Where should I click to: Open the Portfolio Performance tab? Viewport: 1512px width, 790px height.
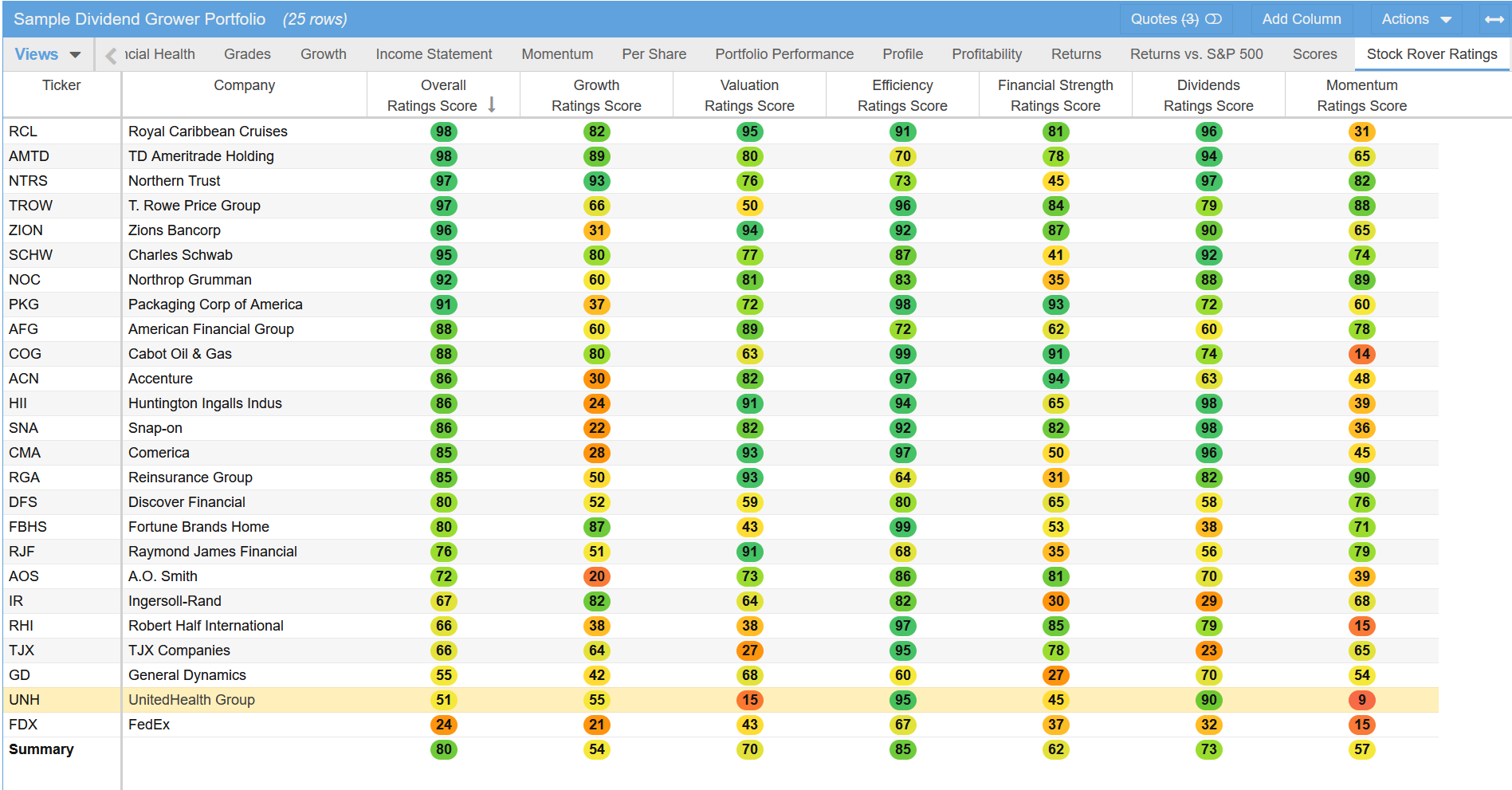click(784, 54)
